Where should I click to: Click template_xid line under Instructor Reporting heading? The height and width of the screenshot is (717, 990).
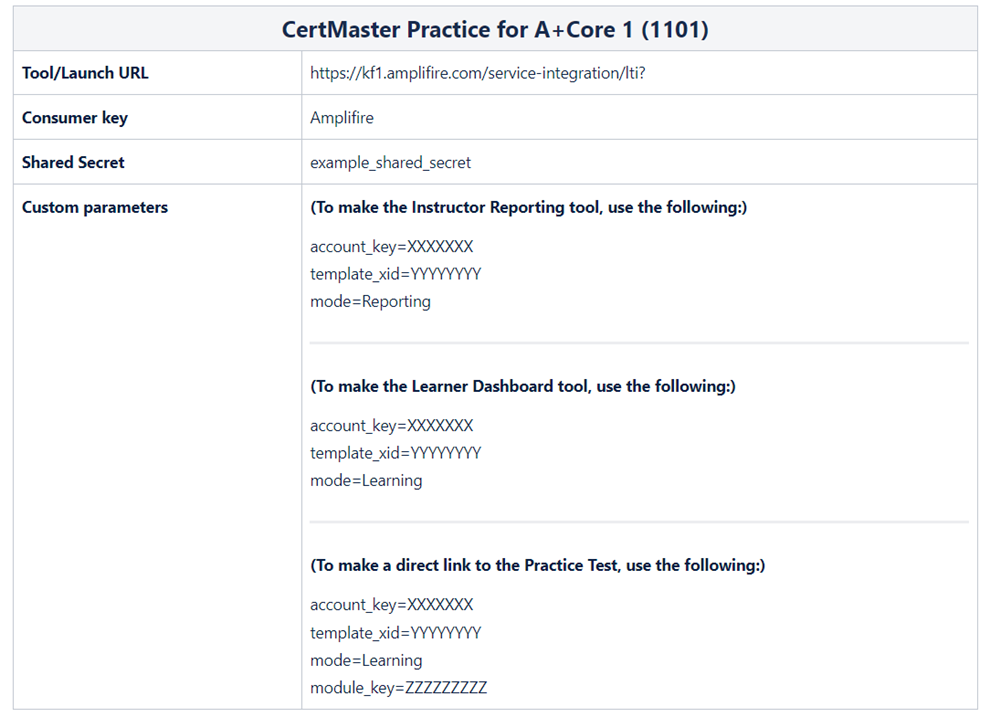(x=395, y=274)
